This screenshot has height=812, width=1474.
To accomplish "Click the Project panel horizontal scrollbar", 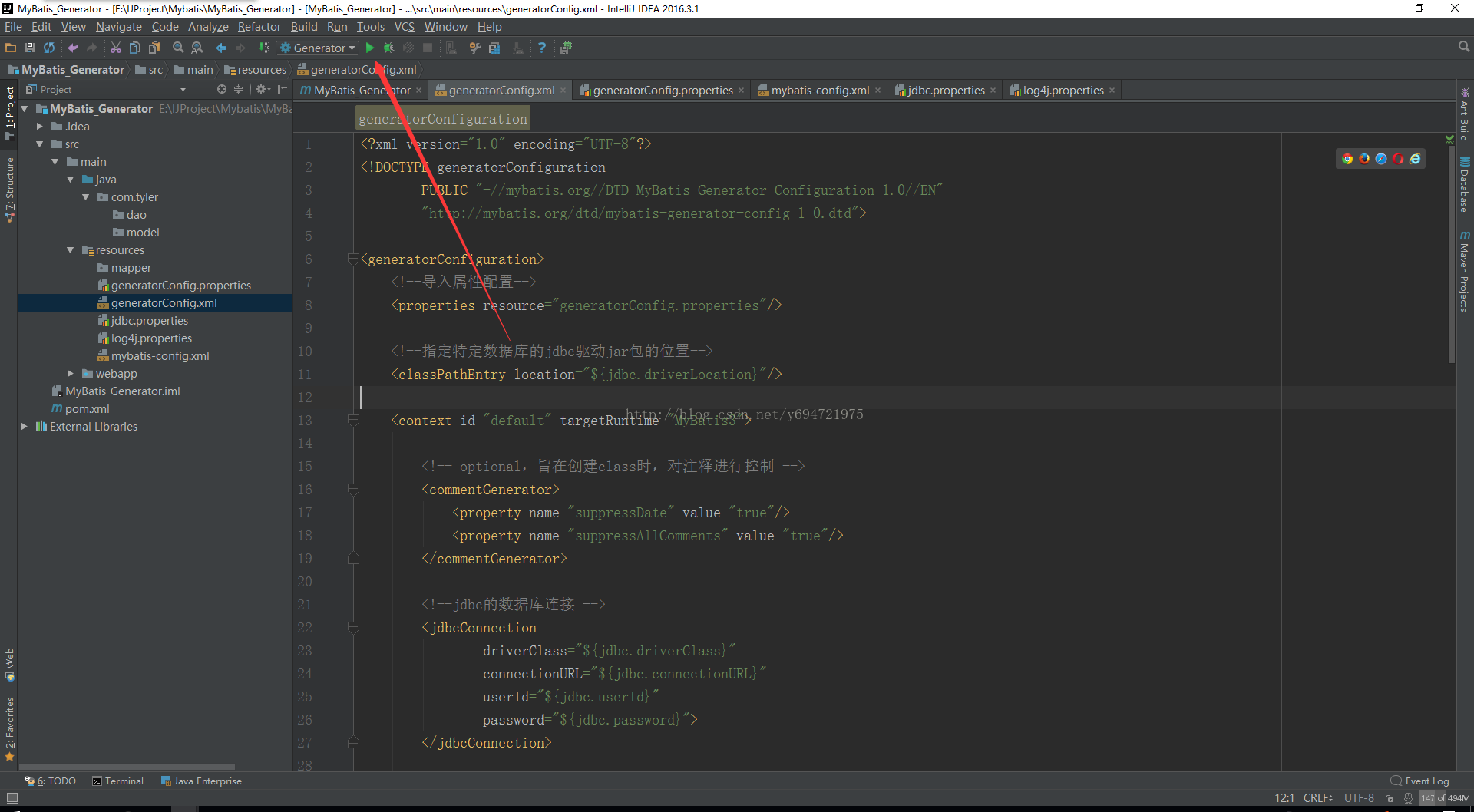I will click(127, 766).
